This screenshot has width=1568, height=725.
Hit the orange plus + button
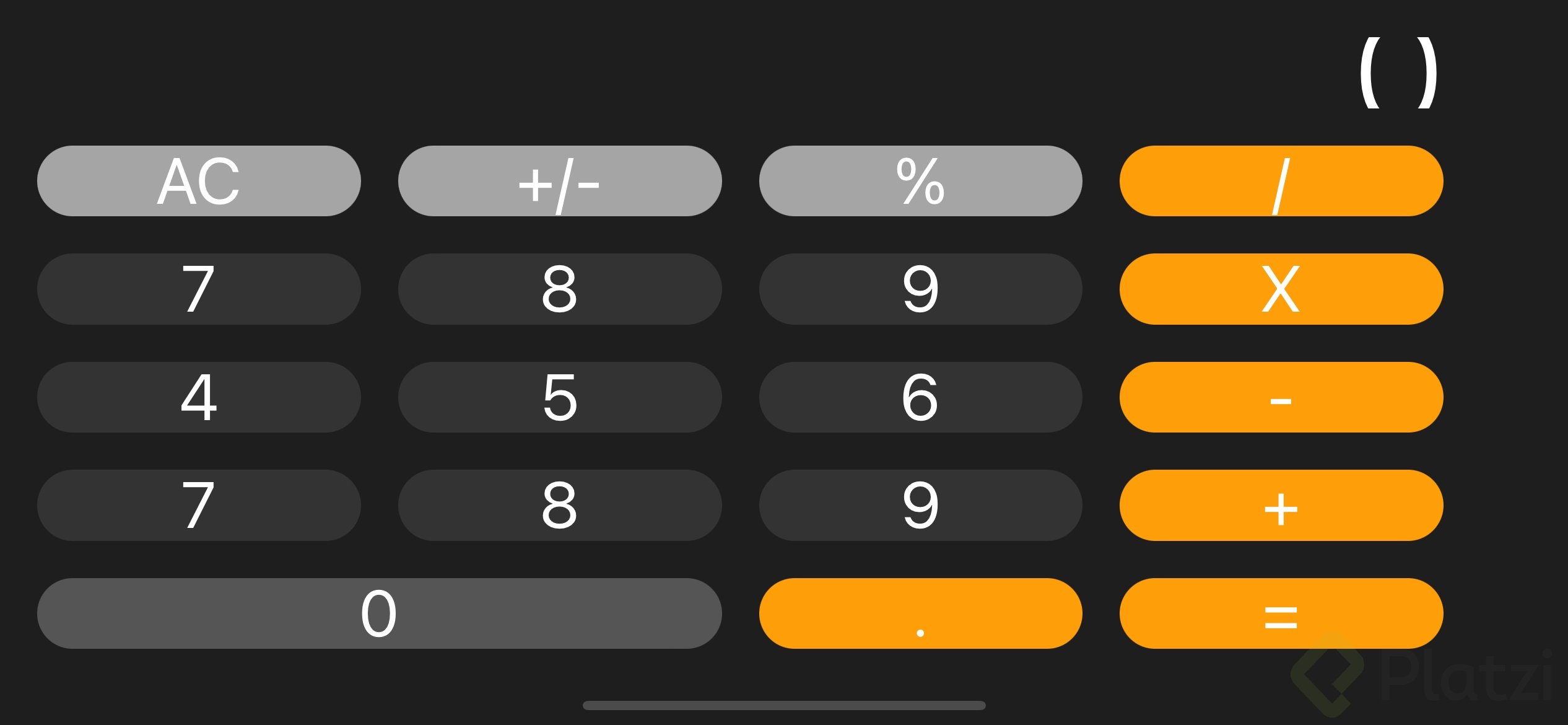click(x=1281, y=505)
